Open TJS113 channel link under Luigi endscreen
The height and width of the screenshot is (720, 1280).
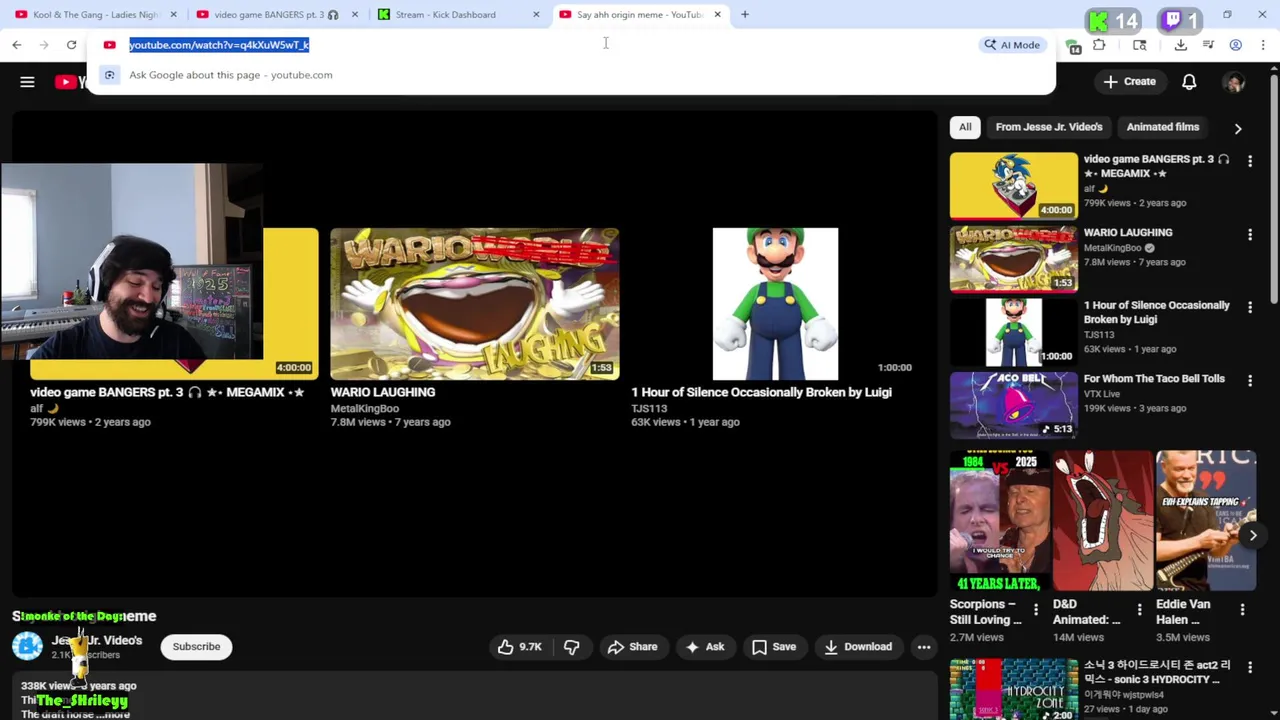(649, 408)
